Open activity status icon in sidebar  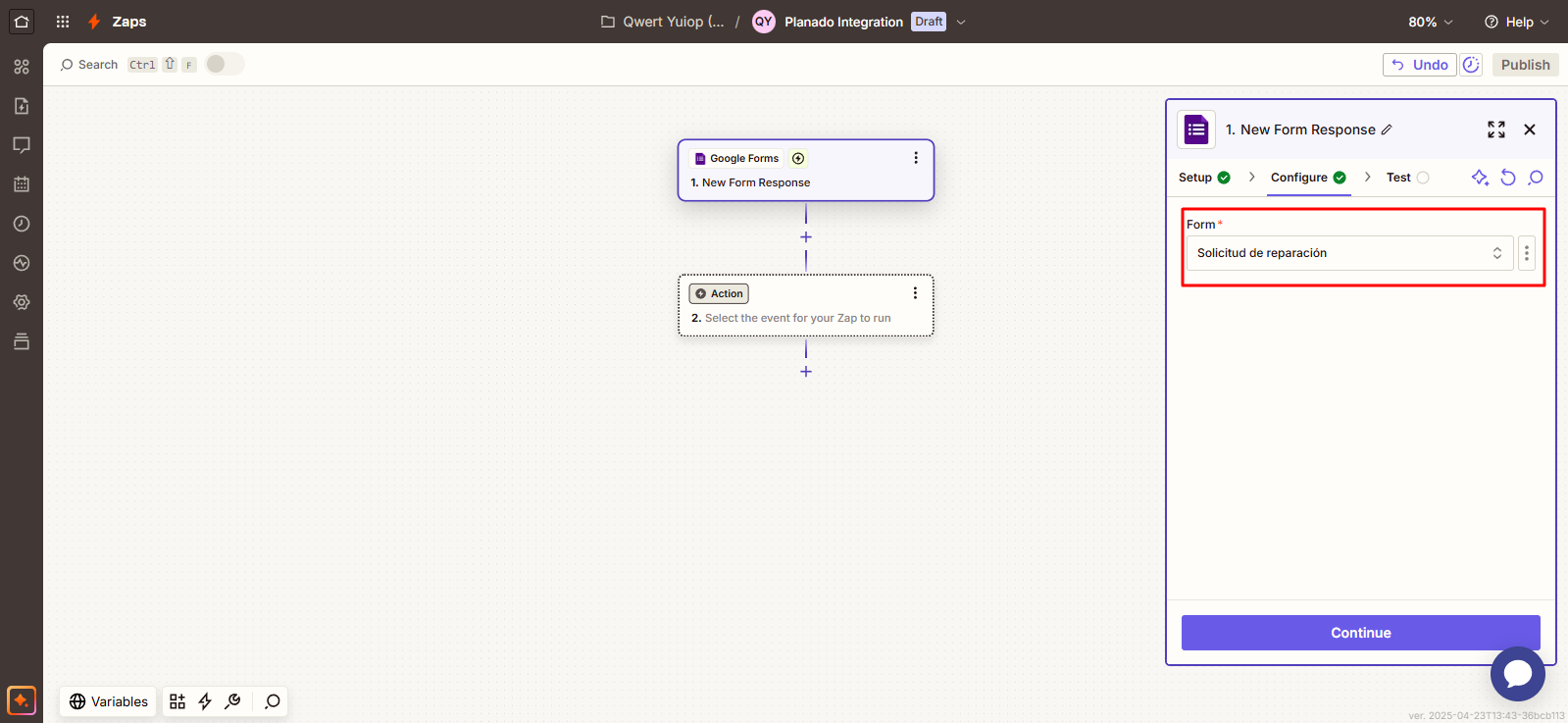point(22,263)
